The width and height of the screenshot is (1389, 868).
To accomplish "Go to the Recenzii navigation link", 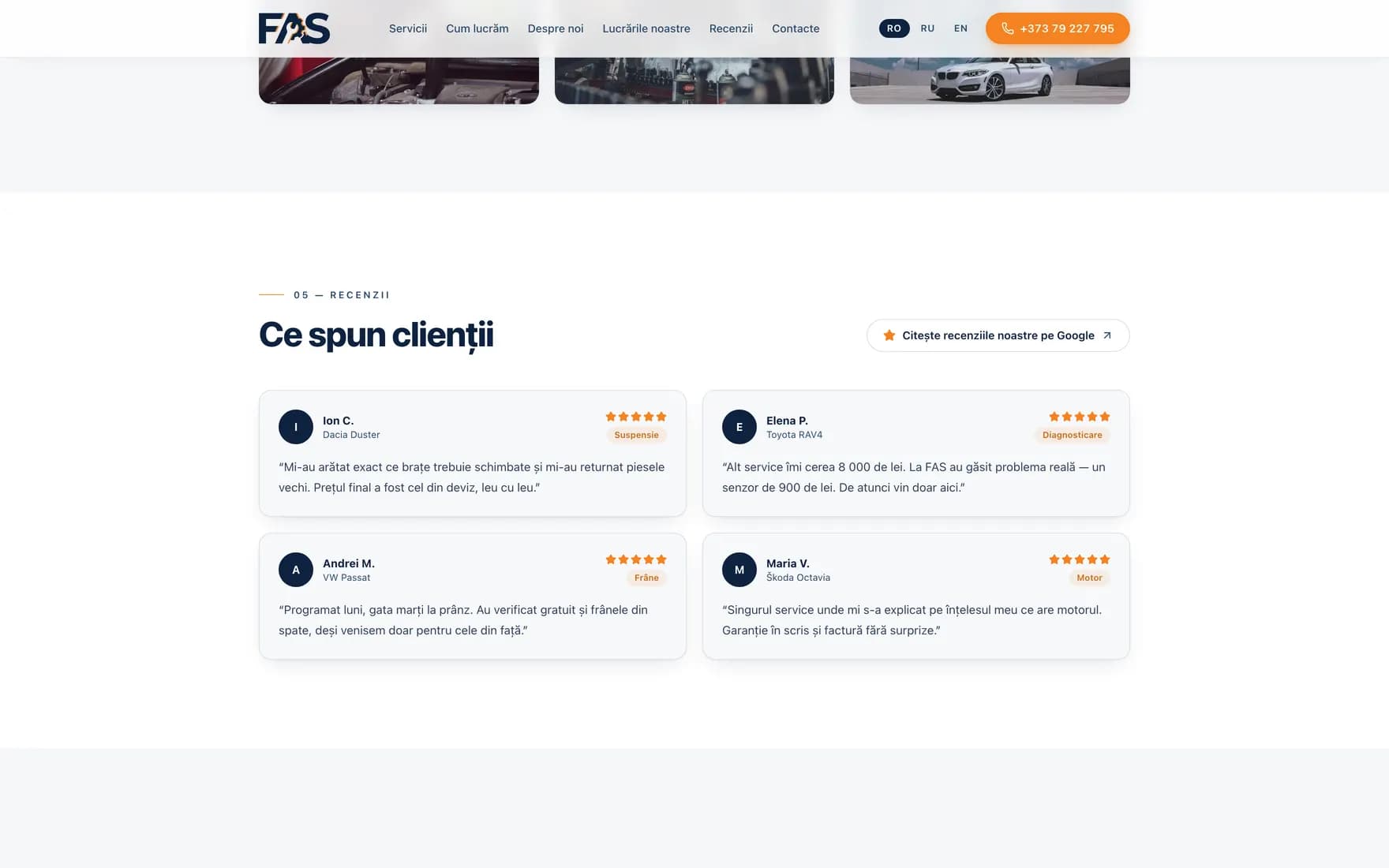I will point(731,28).
